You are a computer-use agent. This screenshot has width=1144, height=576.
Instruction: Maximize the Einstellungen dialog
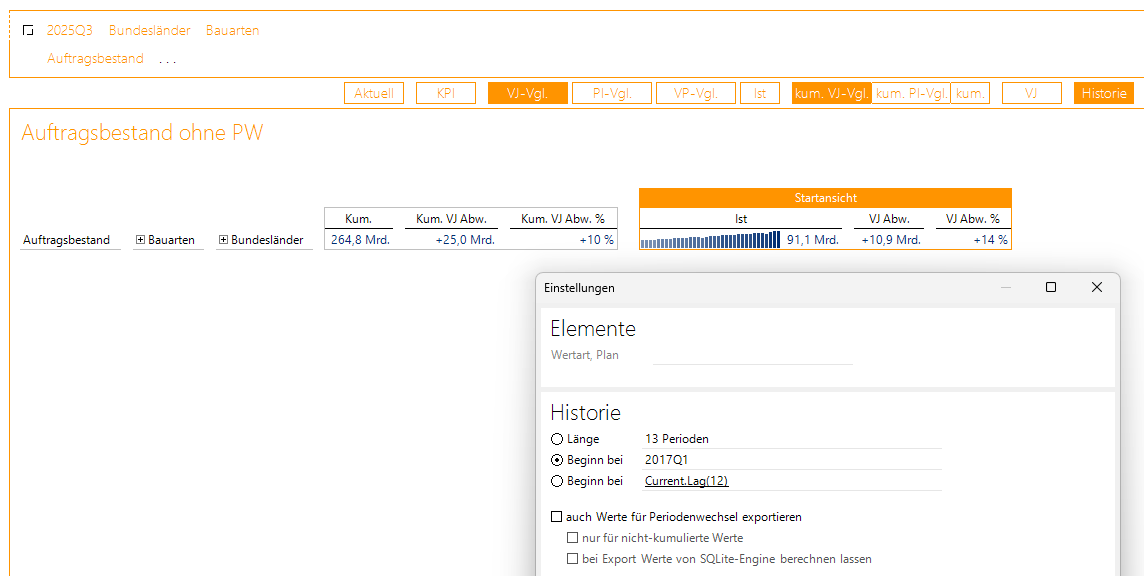(1051, 287)
